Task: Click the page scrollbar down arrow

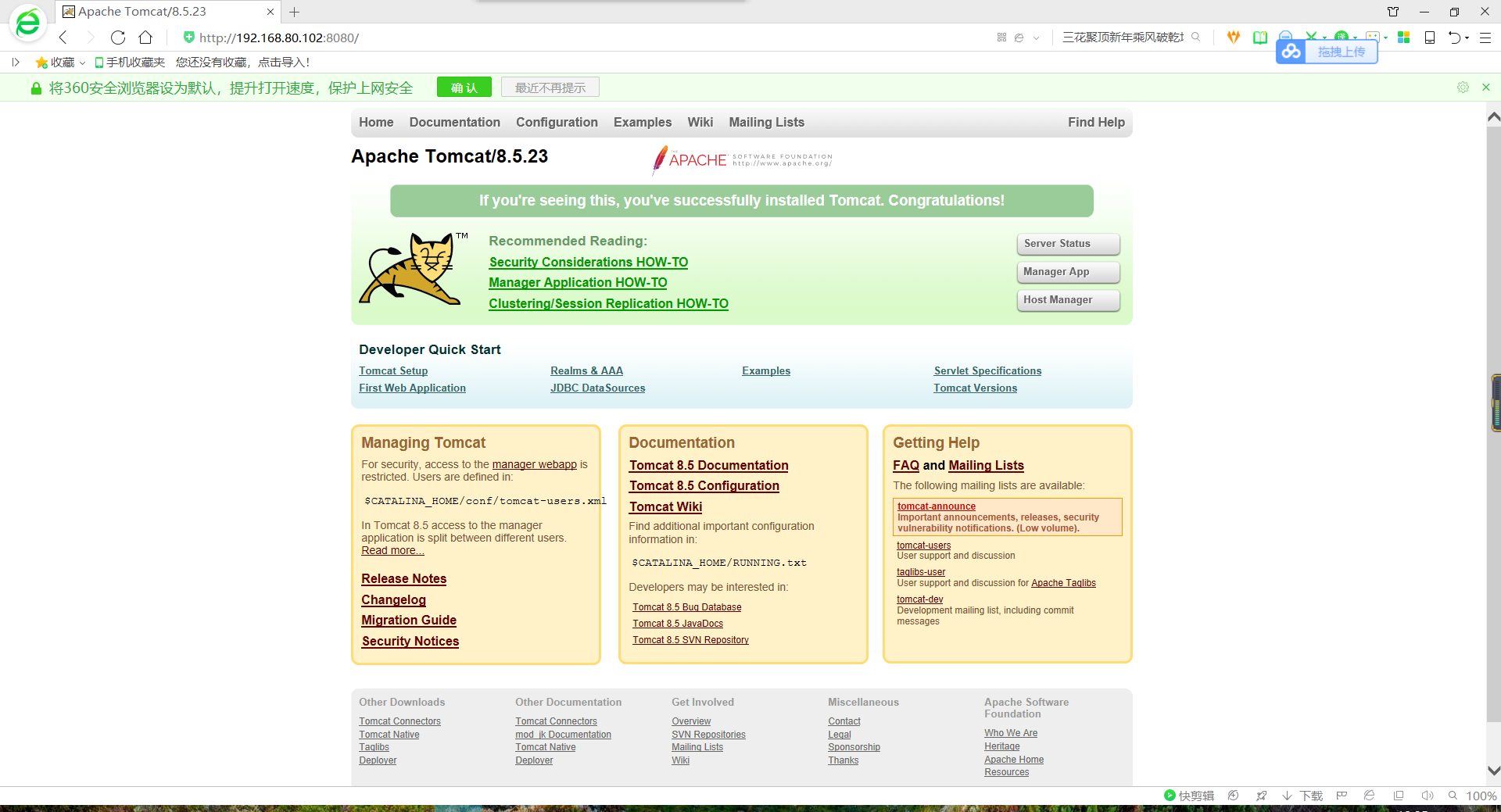Action: tap(1493, 771)
